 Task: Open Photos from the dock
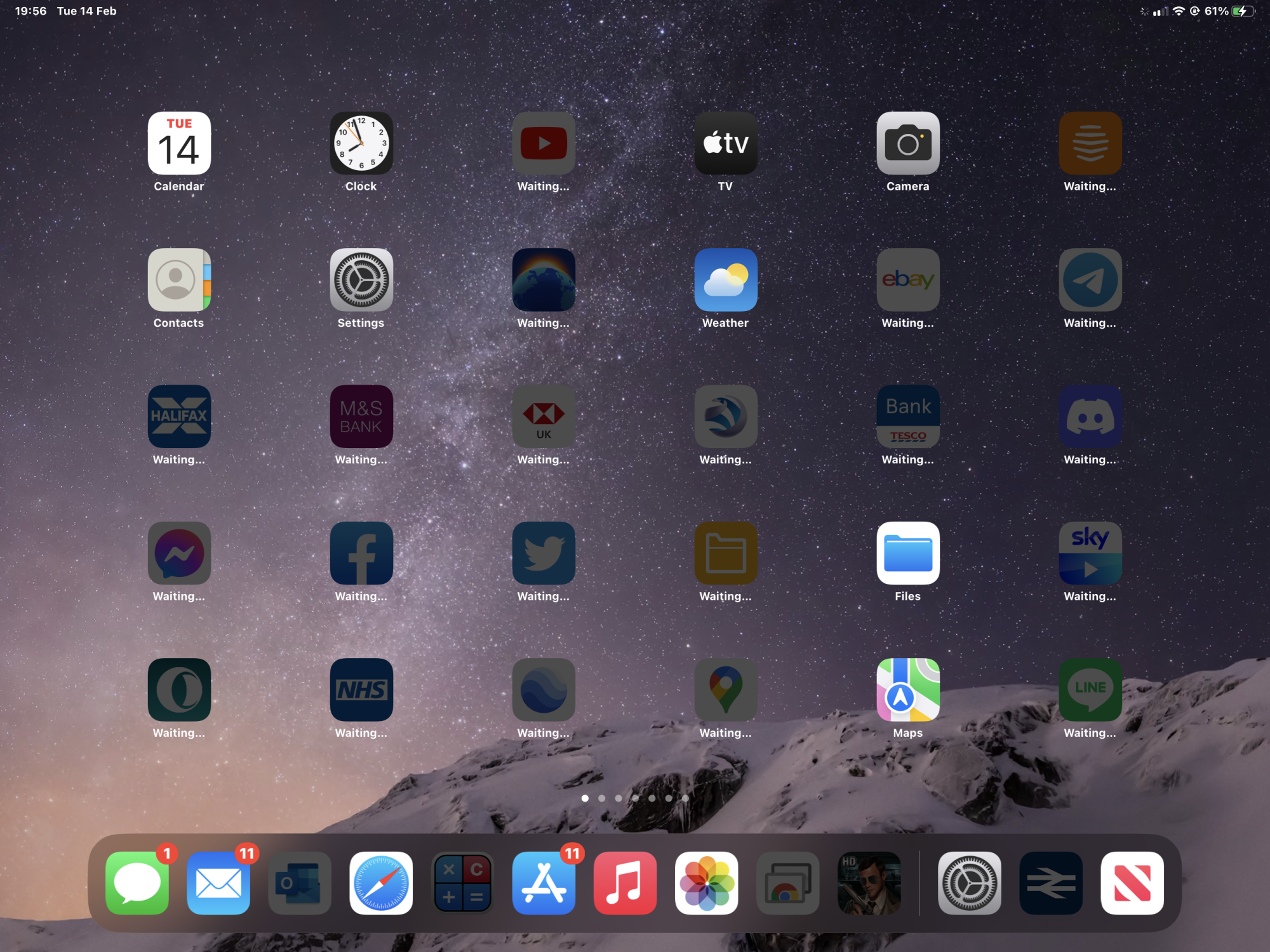click(x=707, y=883)
